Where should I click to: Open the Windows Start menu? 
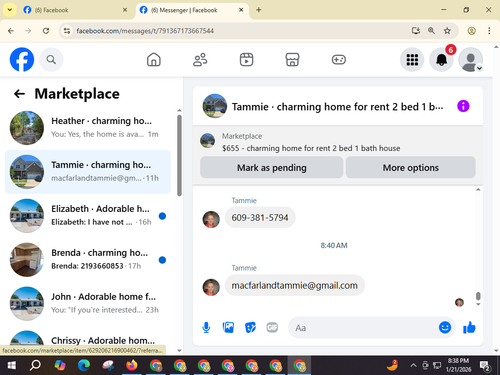(x=12, y=366)
